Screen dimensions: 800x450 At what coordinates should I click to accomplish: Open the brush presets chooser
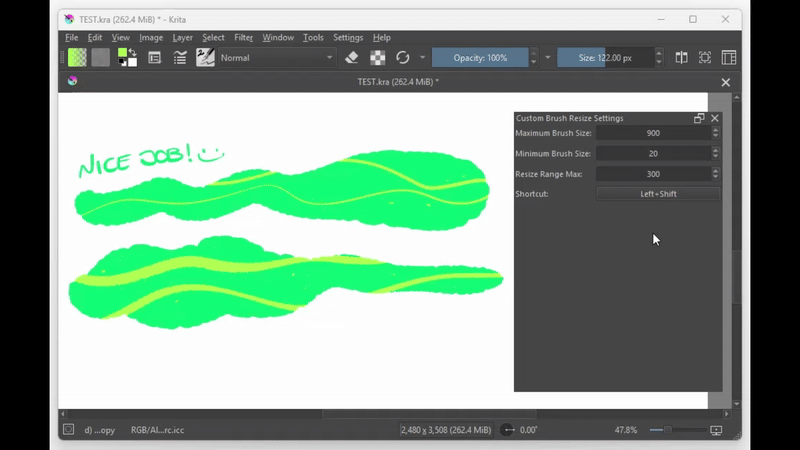tap(180, 58)
